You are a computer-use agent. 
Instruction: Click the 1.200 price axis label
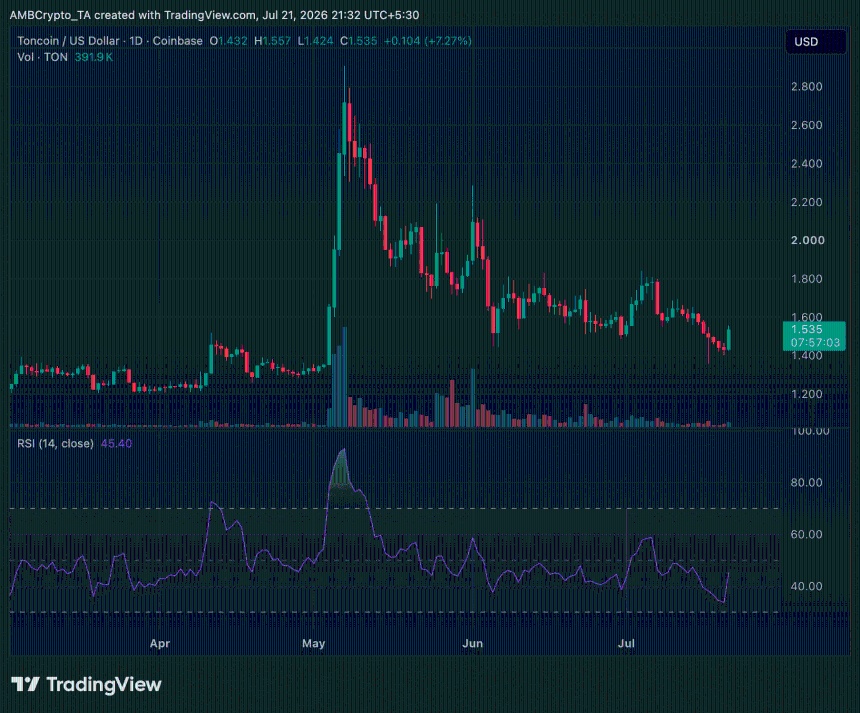coord(806,394)
